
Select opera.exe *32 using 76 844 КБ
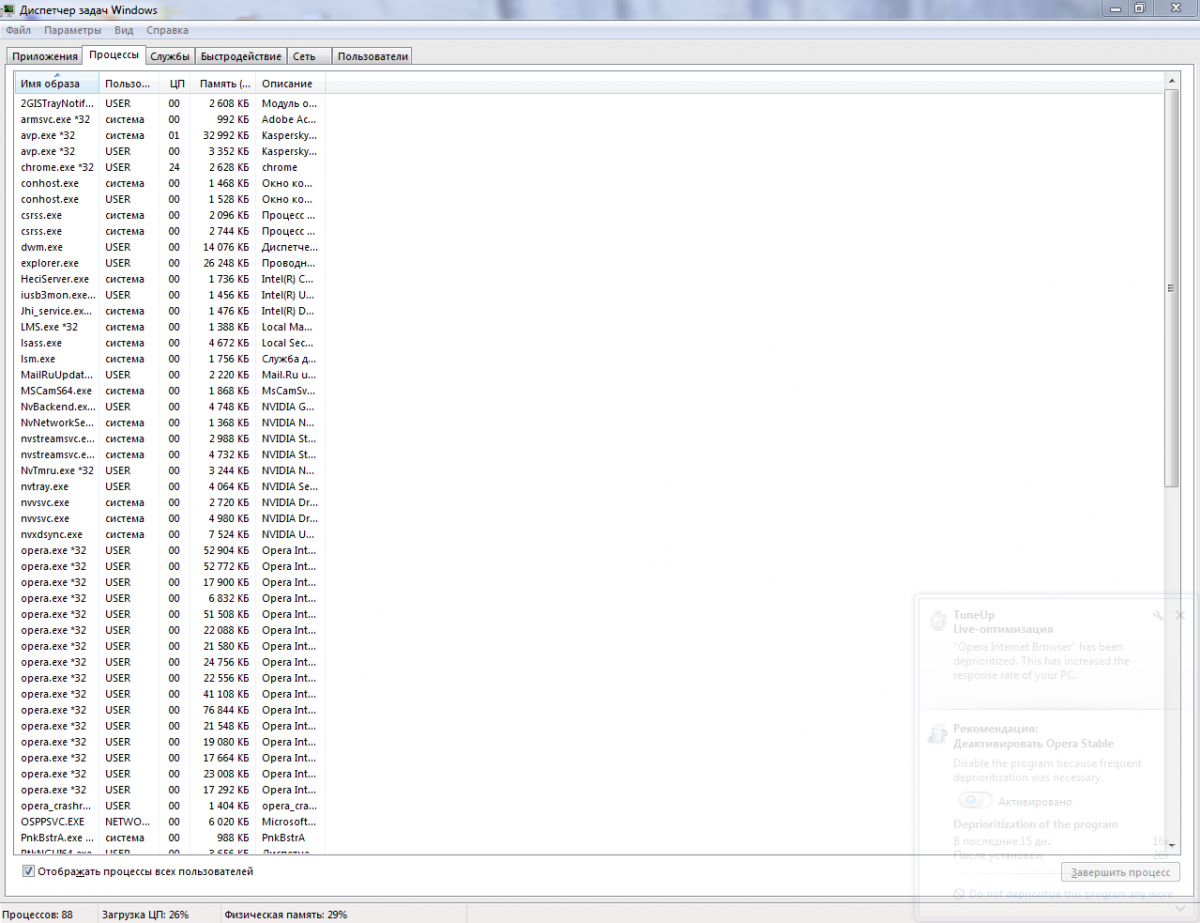(170, 710)
